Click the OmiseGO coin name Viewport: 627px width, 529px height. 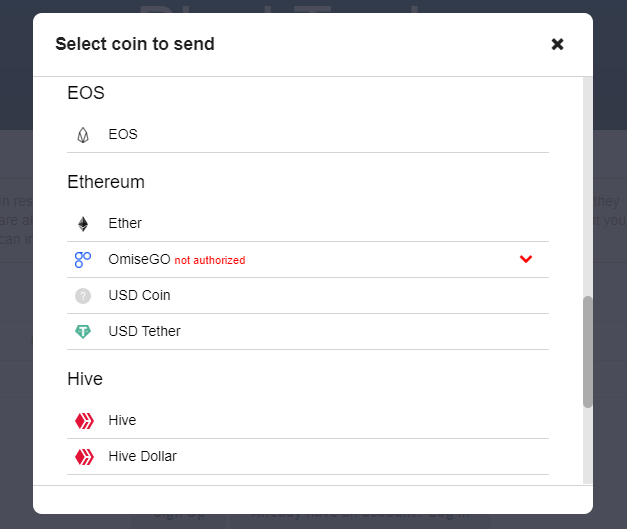140,260
